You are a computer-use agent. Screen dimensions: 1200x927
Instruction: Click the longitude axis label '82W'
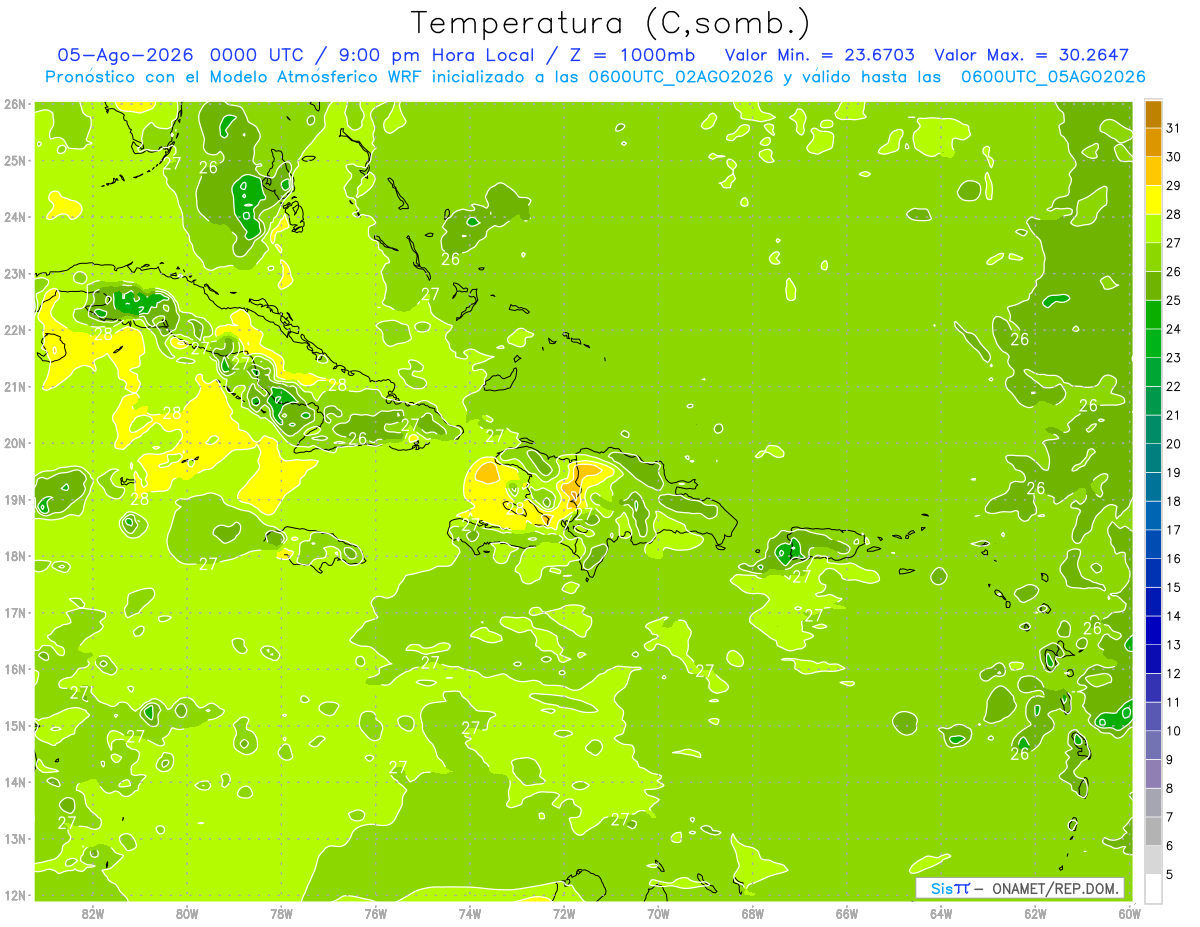point(93,914)
